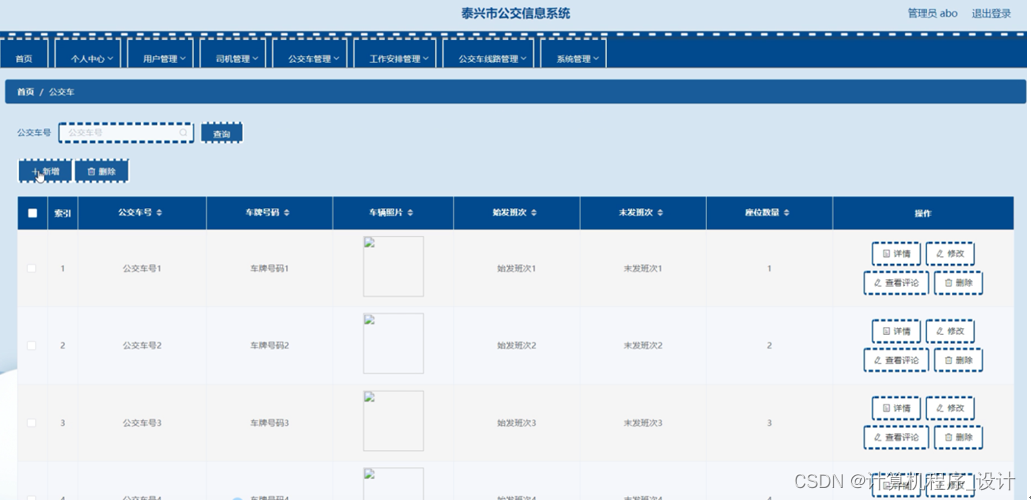Click the magnifier icon in 公交车号 search field
The width and height of the screenshot is (1031, 500).
(183, 132)
